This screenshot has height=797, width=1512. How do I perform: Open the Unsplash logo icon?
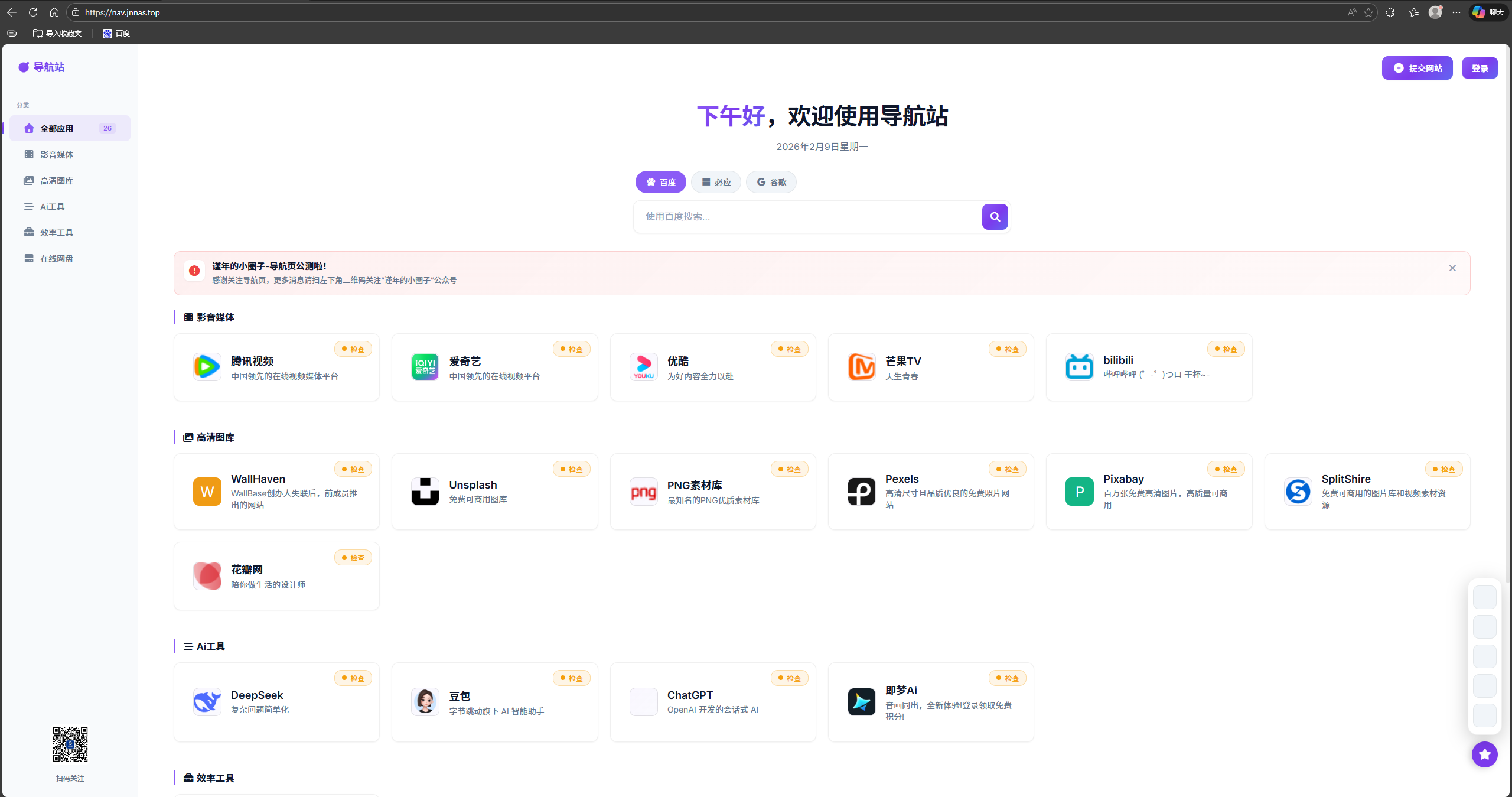pyautogui.click(x=425, y=492)
